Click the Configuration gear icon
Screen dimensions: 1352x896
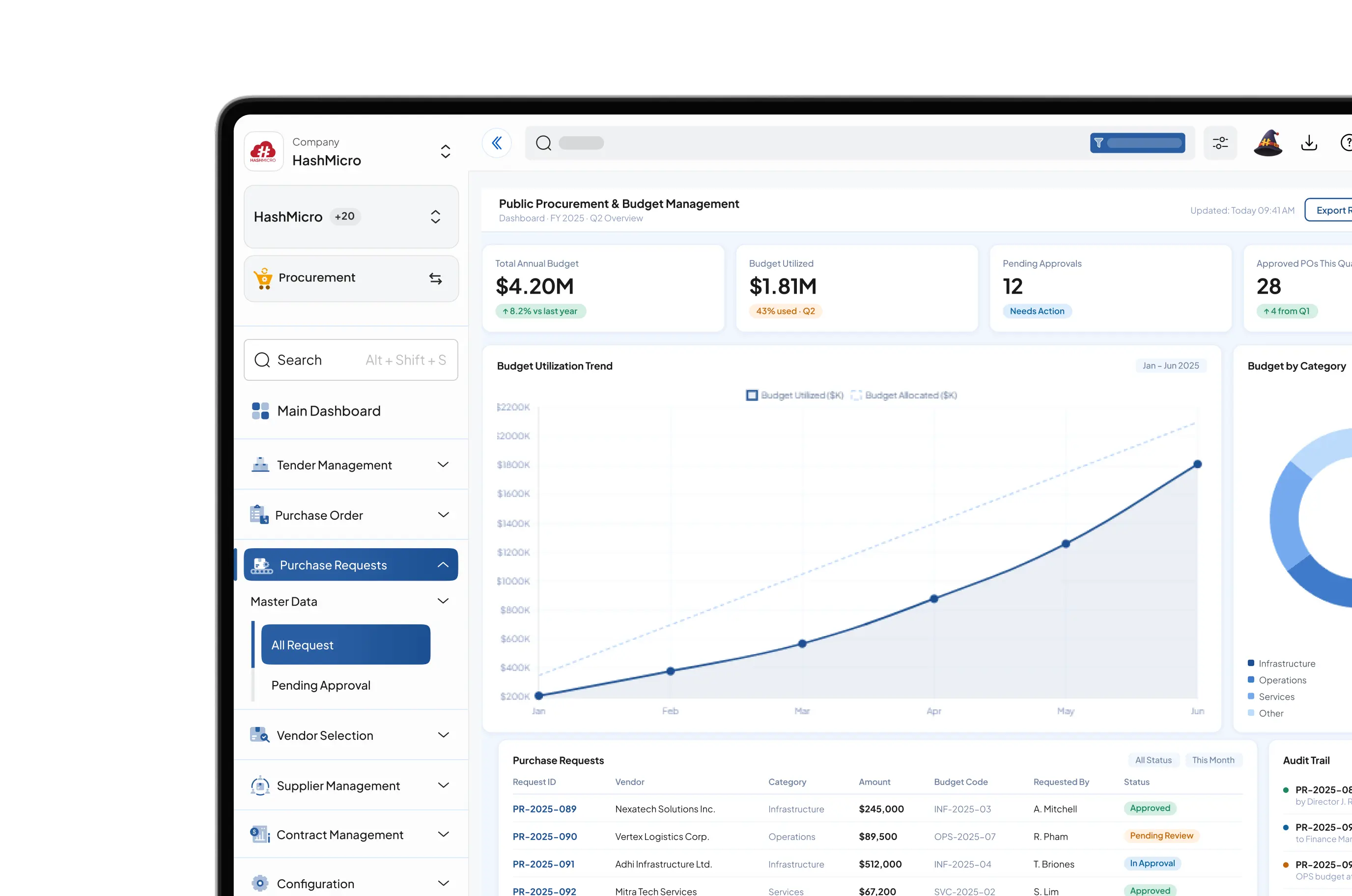tap(260, 883)
